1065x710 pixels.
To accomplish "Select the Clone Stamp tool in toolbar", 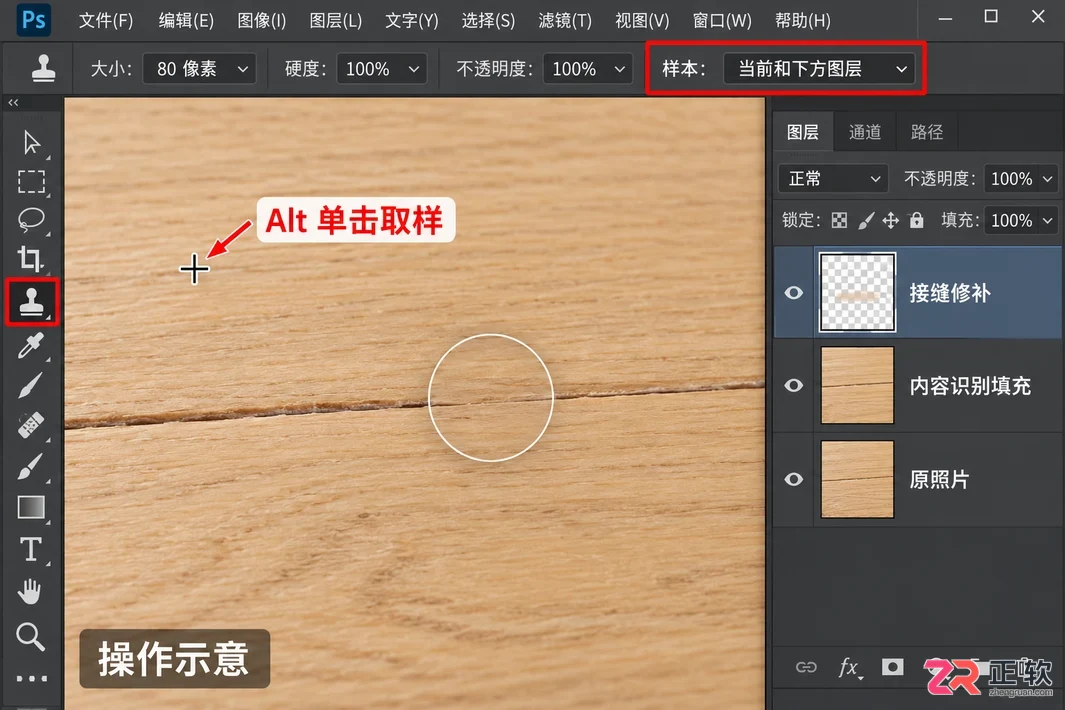I will tap(31, 302).
